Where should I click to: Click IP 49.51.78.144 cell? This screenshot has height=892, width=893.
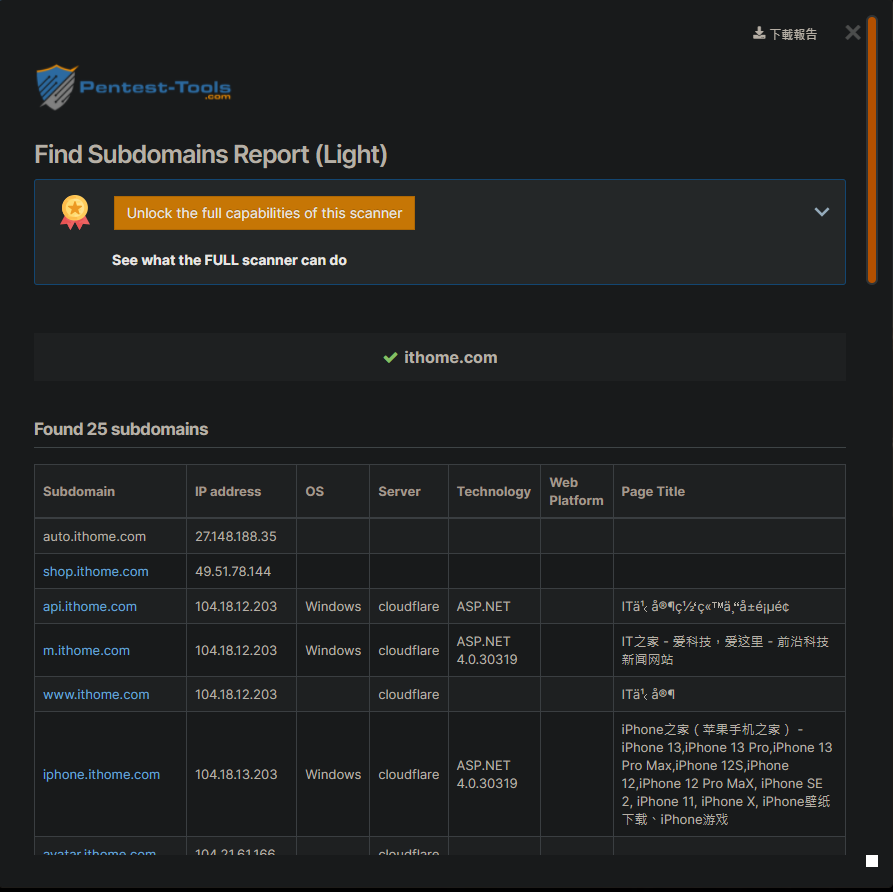pos(241,571)
